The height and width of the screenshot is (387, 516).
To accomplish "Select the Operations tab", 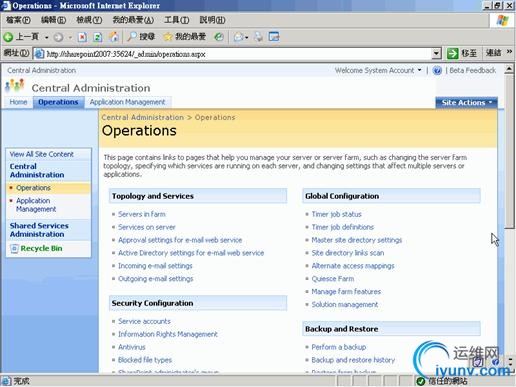I will tap(58, 102).
